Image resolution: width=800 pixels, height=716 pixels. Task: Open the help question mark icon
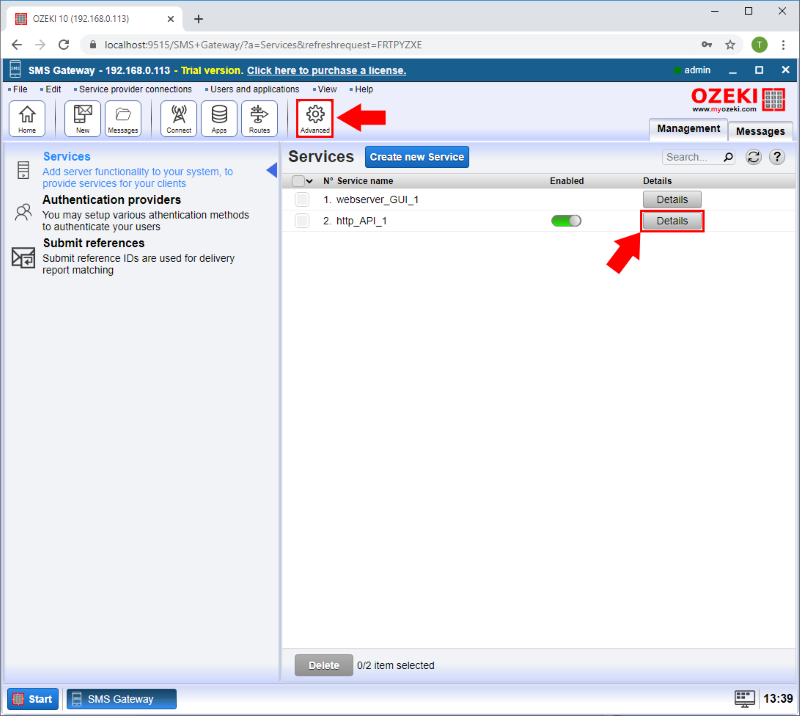coord(776,157)
